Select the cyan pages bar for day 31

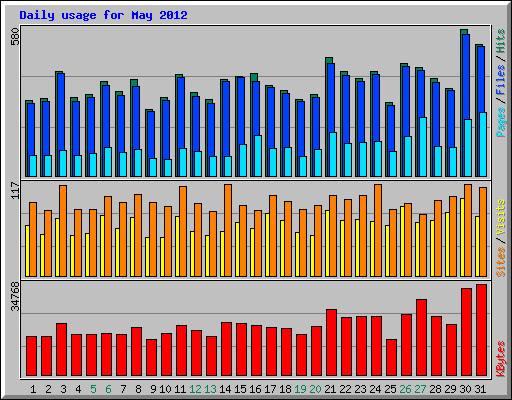coord(483,144)
